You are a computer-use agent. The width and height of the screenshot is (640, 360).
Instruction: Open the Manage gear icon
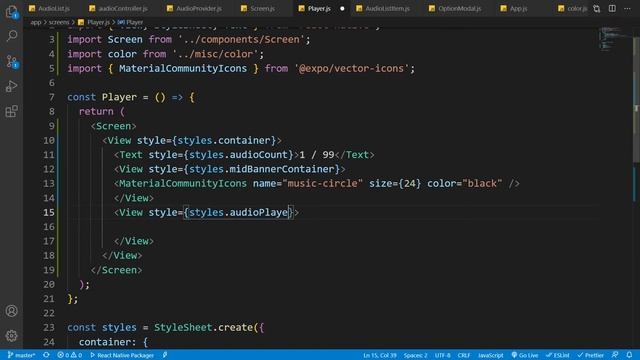[11, 336]
